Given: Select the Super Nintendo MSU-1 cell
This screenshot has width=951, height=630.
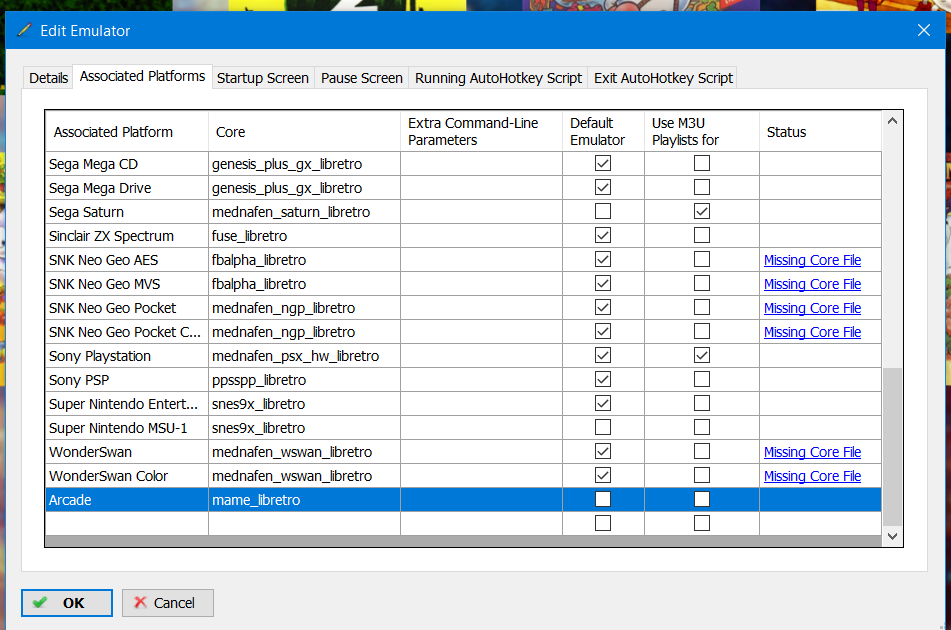Looking at the screenshot, I should 127,428.
